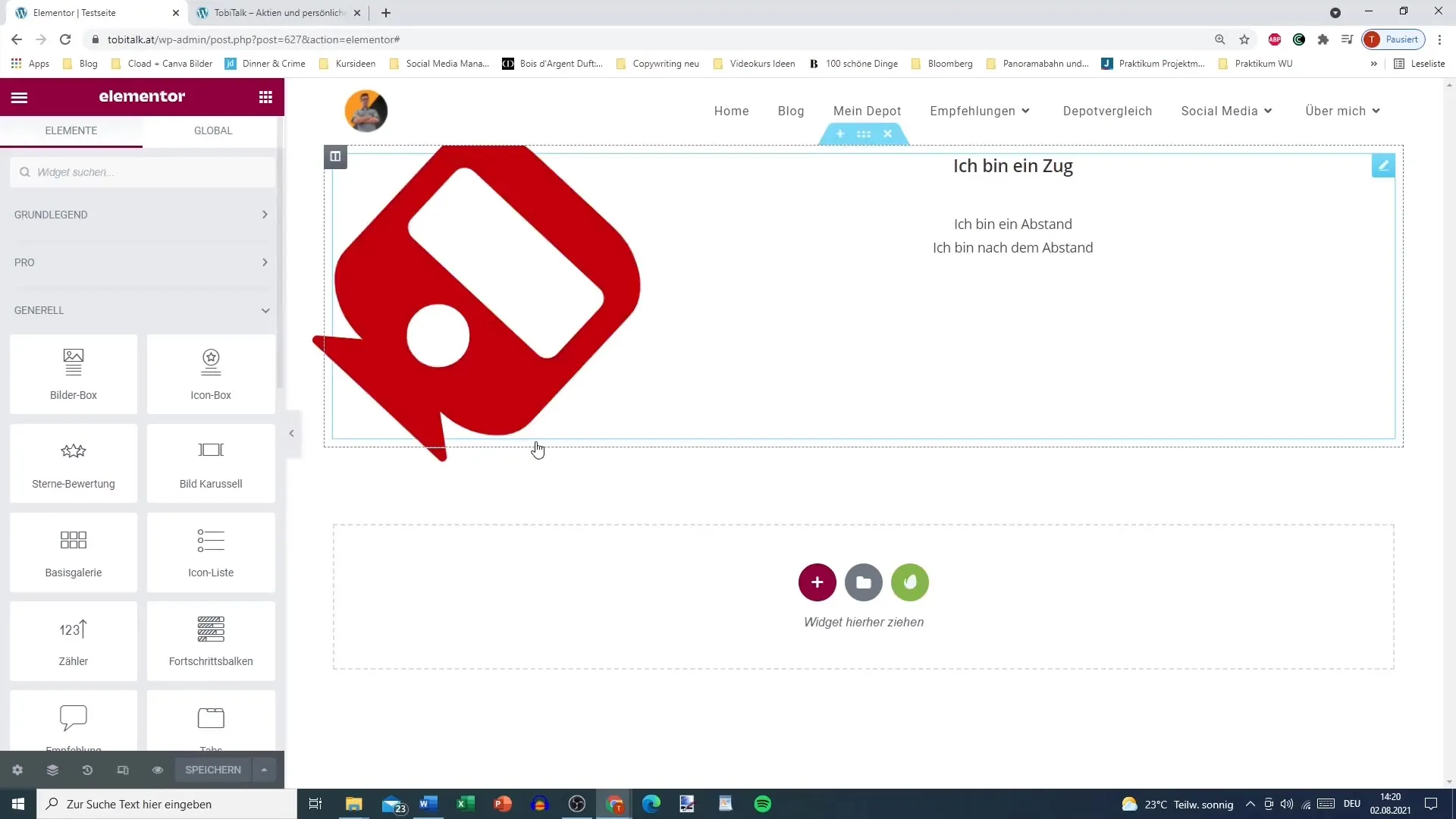Viewport: 1456px width, 819px height.
Task: Select the Icon-Liste widget
Action: 211,551
